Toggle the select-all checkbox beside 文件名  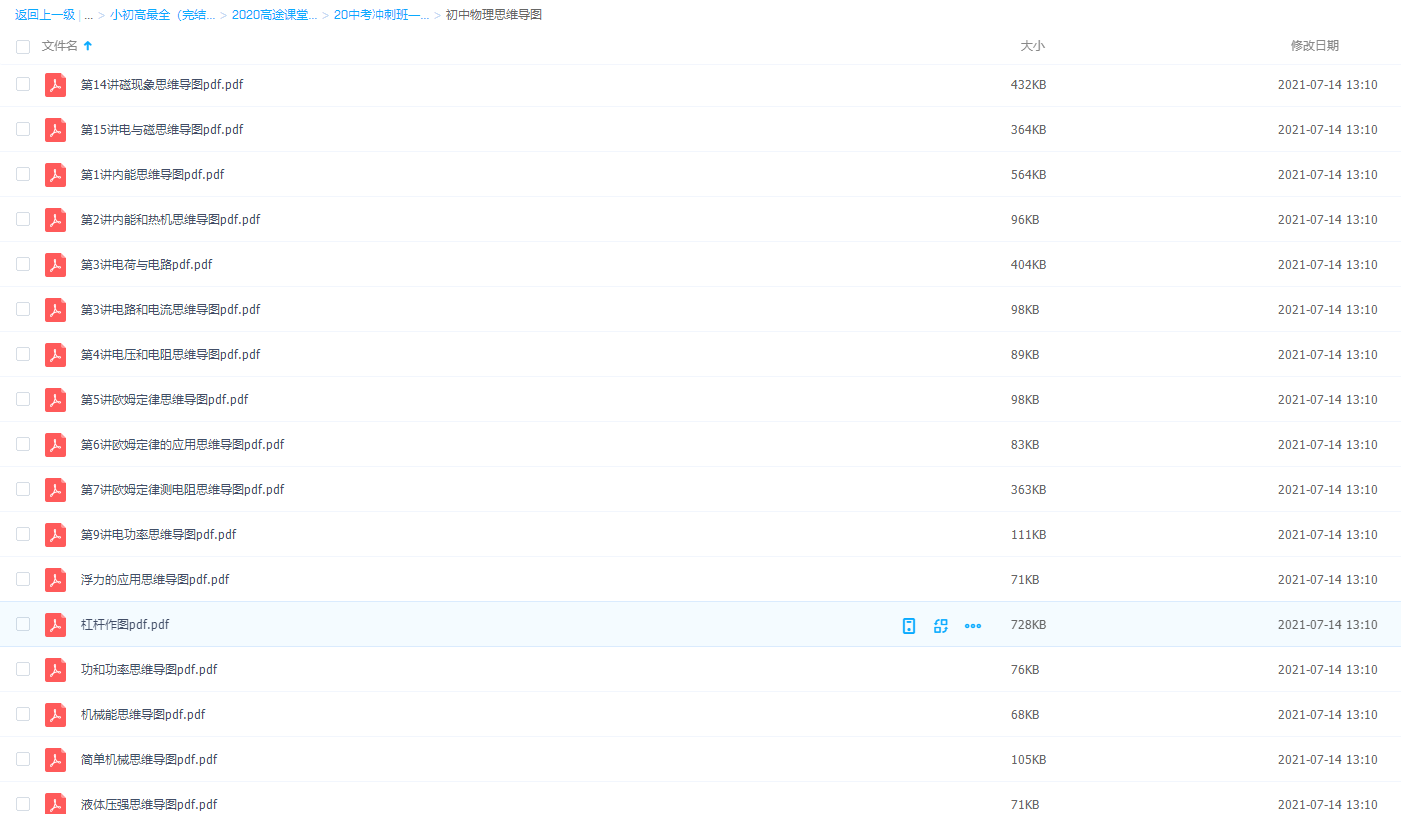pos(23,46)
